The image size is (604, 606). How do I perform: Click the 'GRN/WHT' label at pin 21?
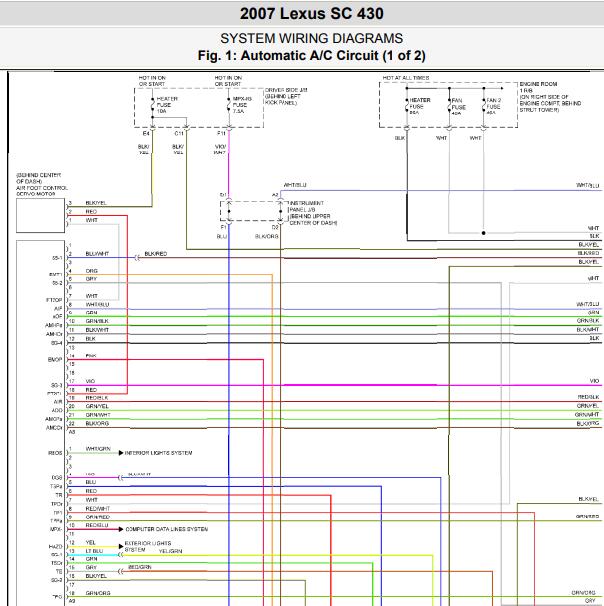coord(98,415)
